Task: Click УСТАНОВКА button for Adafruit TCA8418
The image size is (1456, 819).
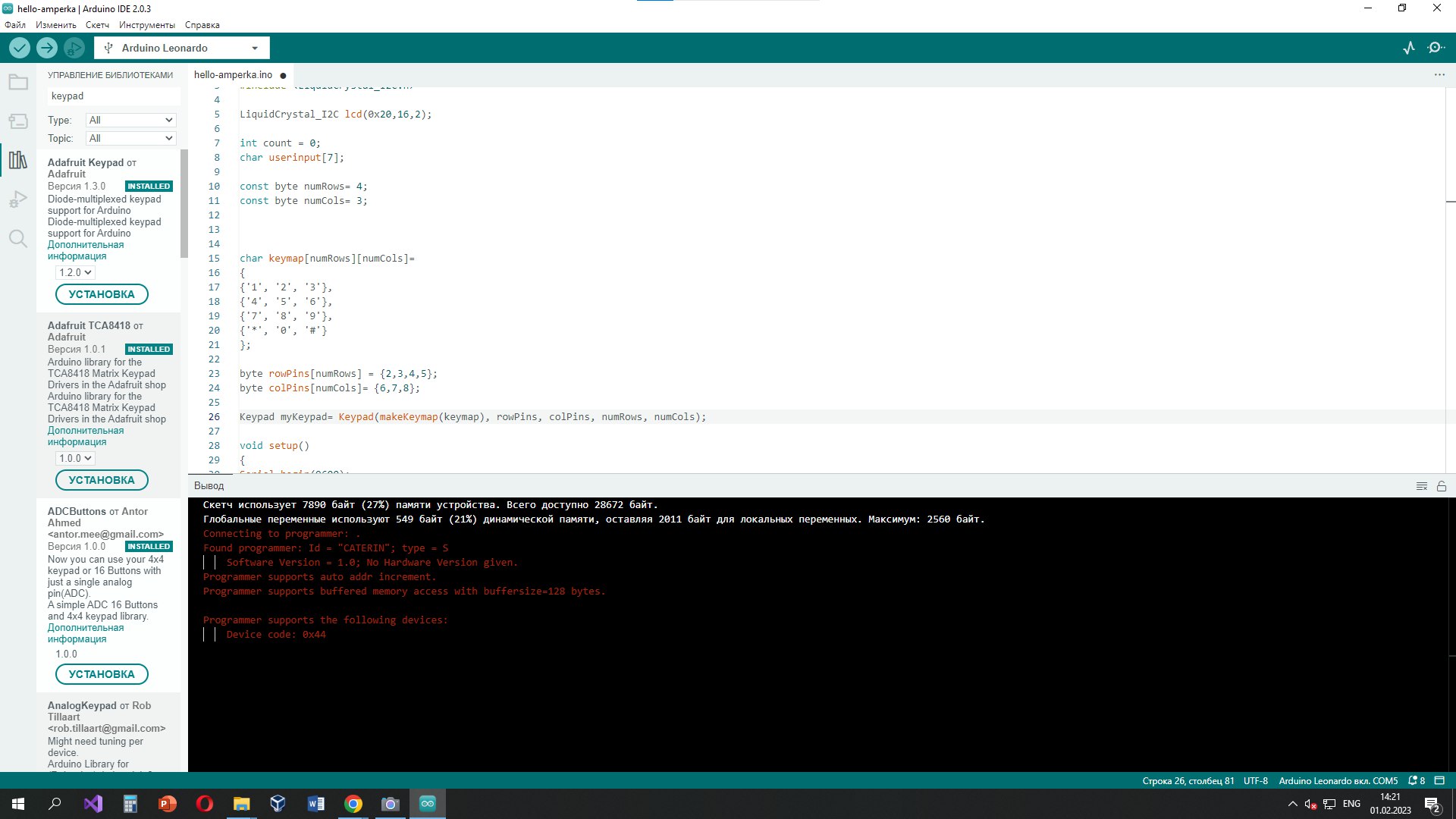Action: 102,480
